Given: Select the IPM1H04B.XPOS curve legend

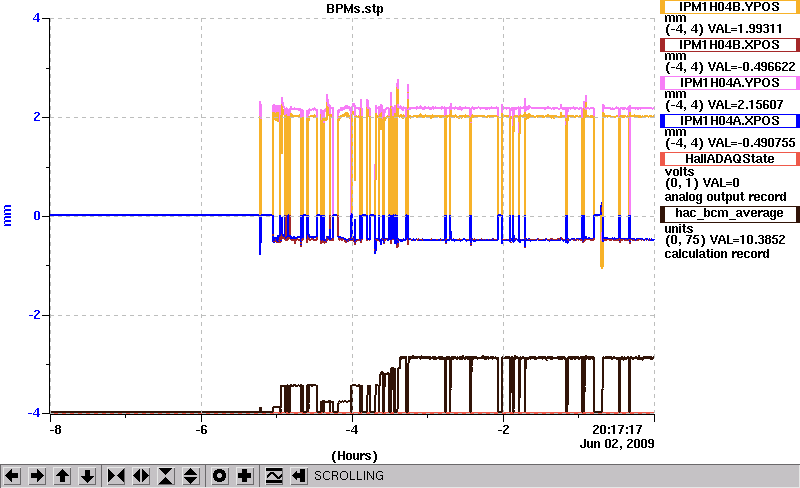Looking at the screenshot, I should click(x=730, y=45).
